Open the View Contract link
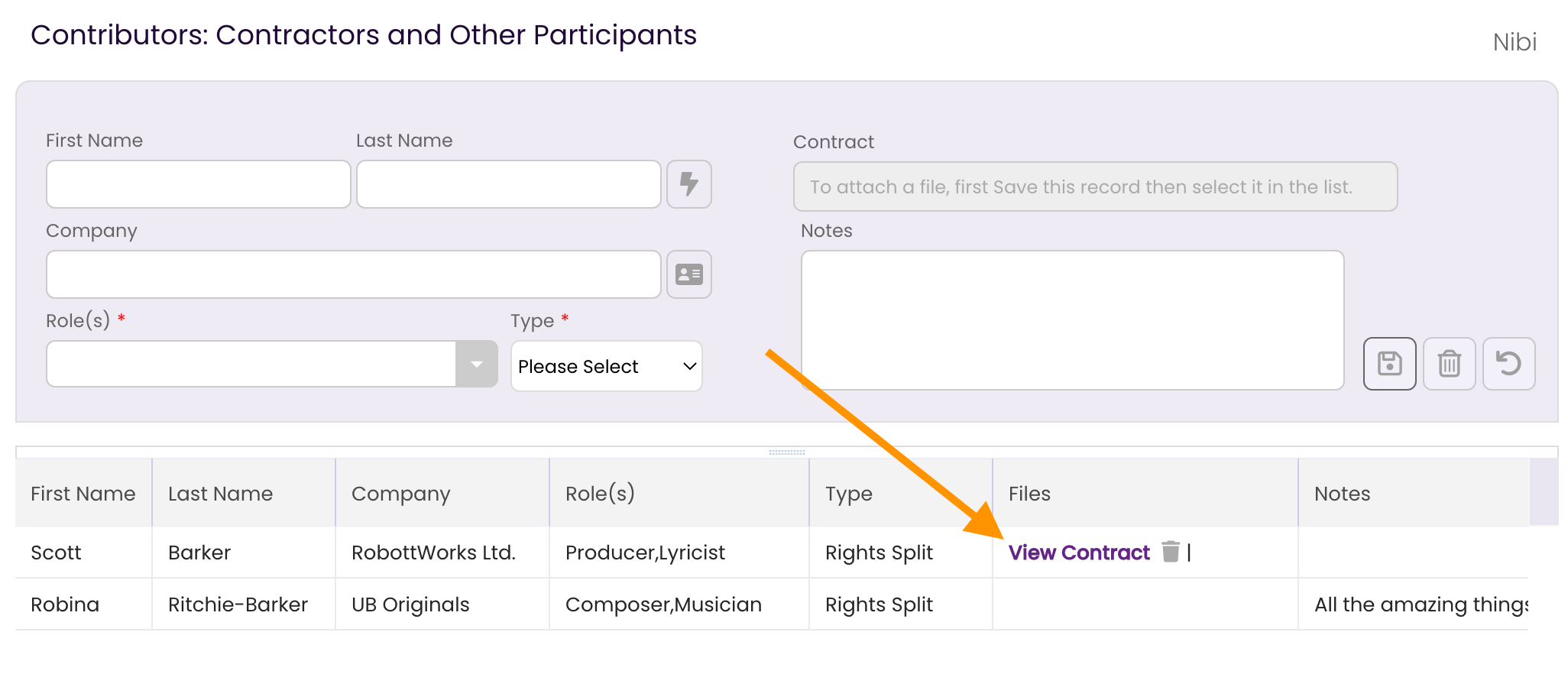 pos(1079,553)
